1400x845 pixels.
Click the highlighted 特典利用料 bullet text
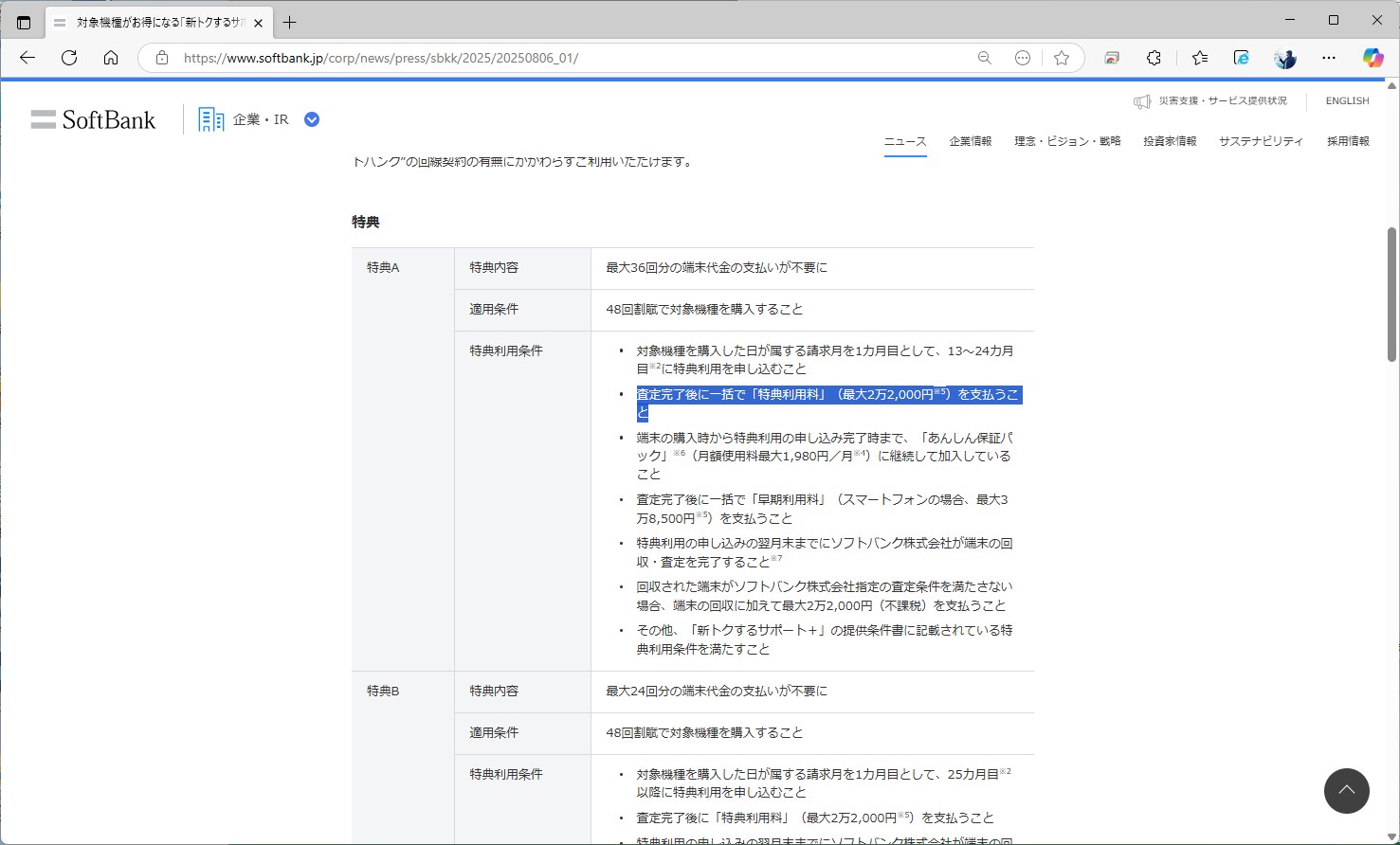click(828, 404)
